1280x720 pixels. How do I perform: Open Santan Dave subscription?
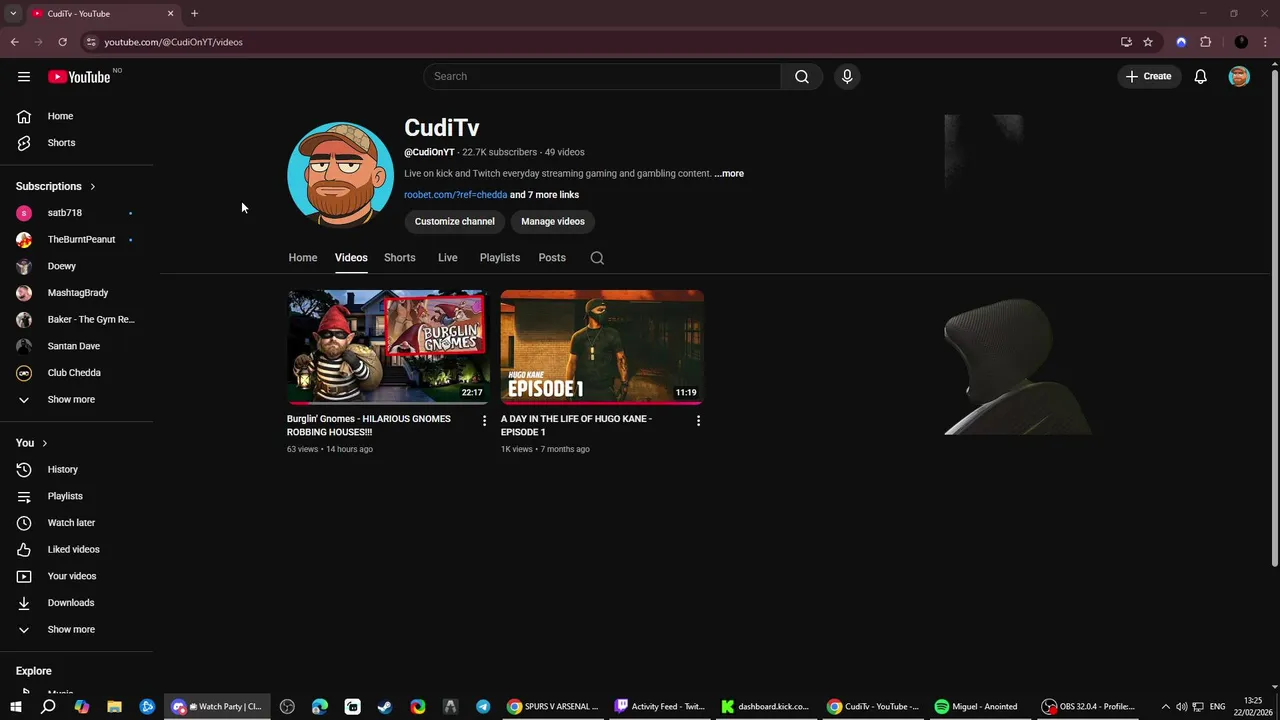pyautogui.click(x=76, y=346)
